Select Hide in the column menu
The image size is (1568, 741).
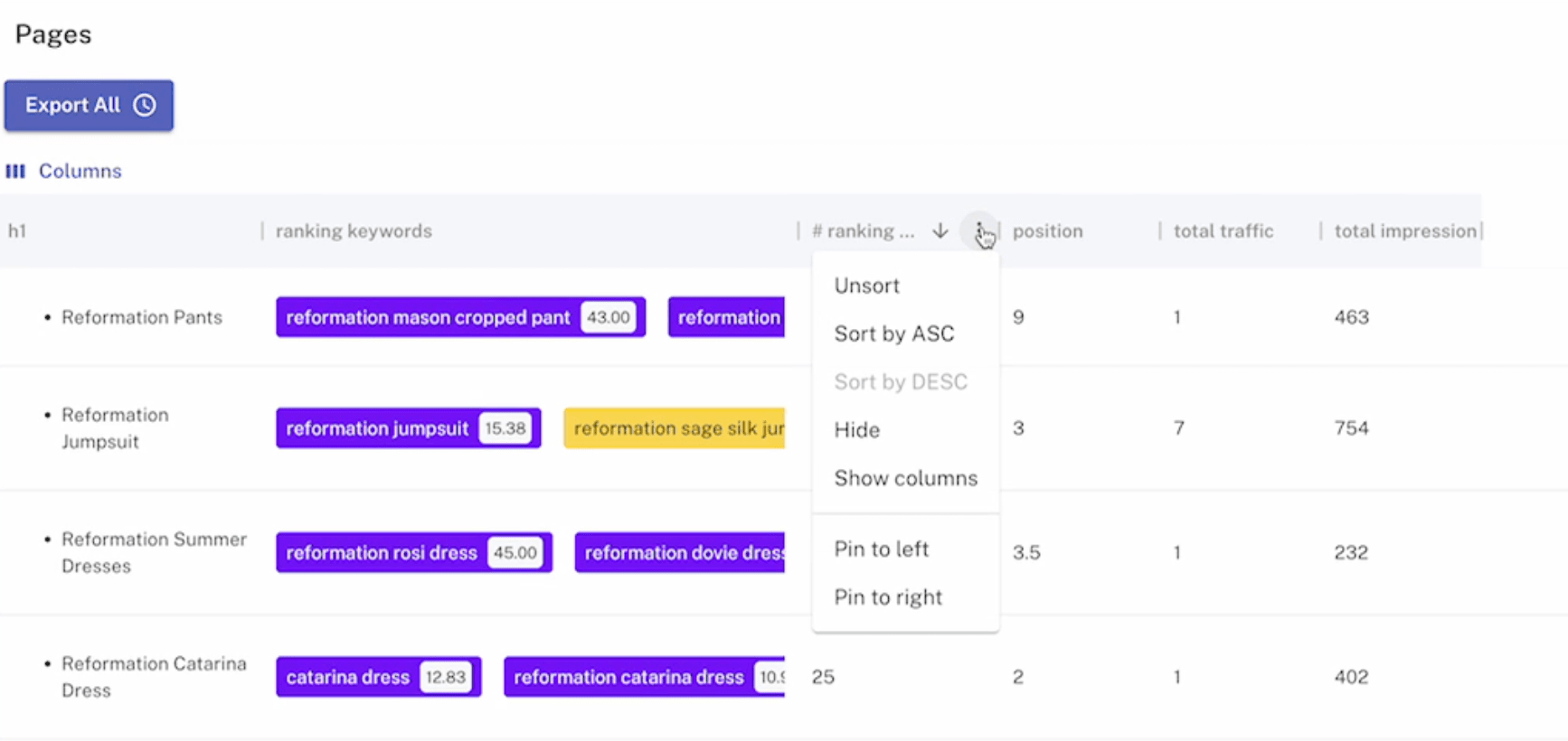(857, 430)
